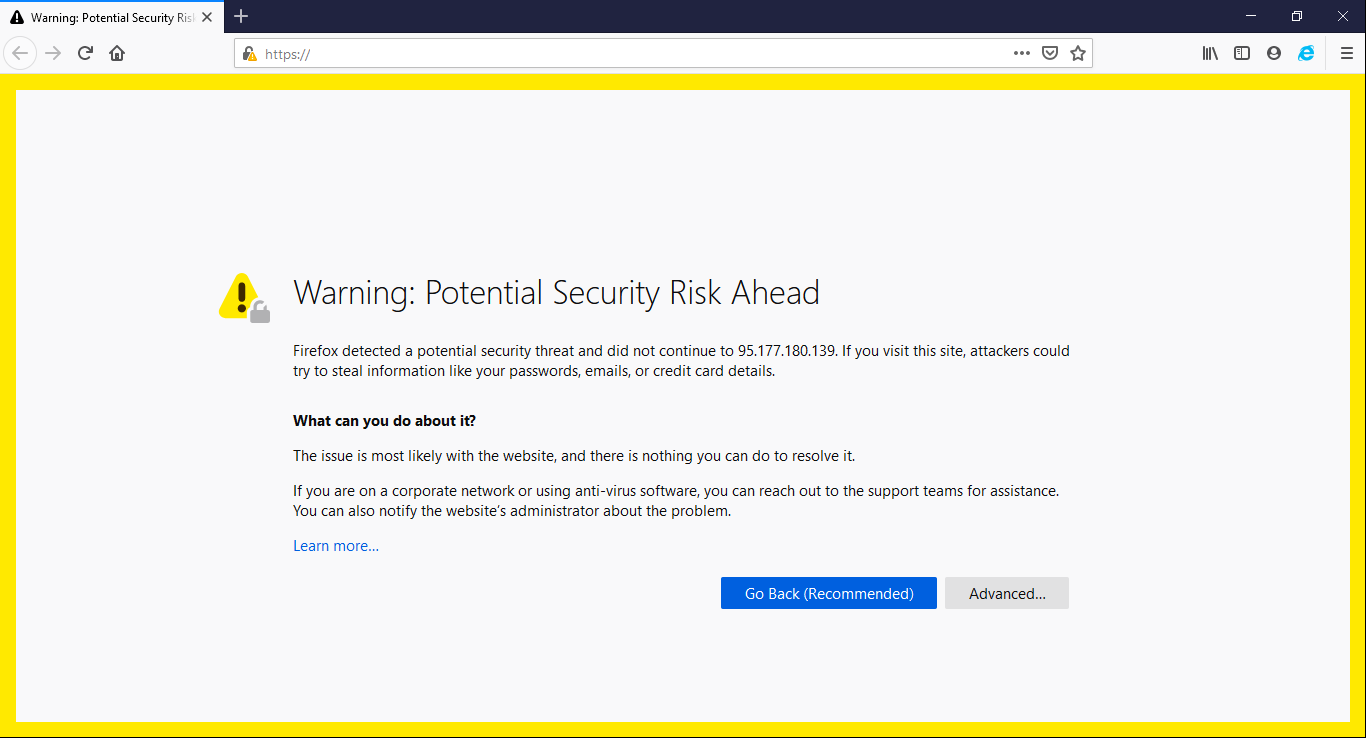Click the insecure lock icon in address bar
The height and width of the screenshot is (738, 1366).
pos(250,54)
